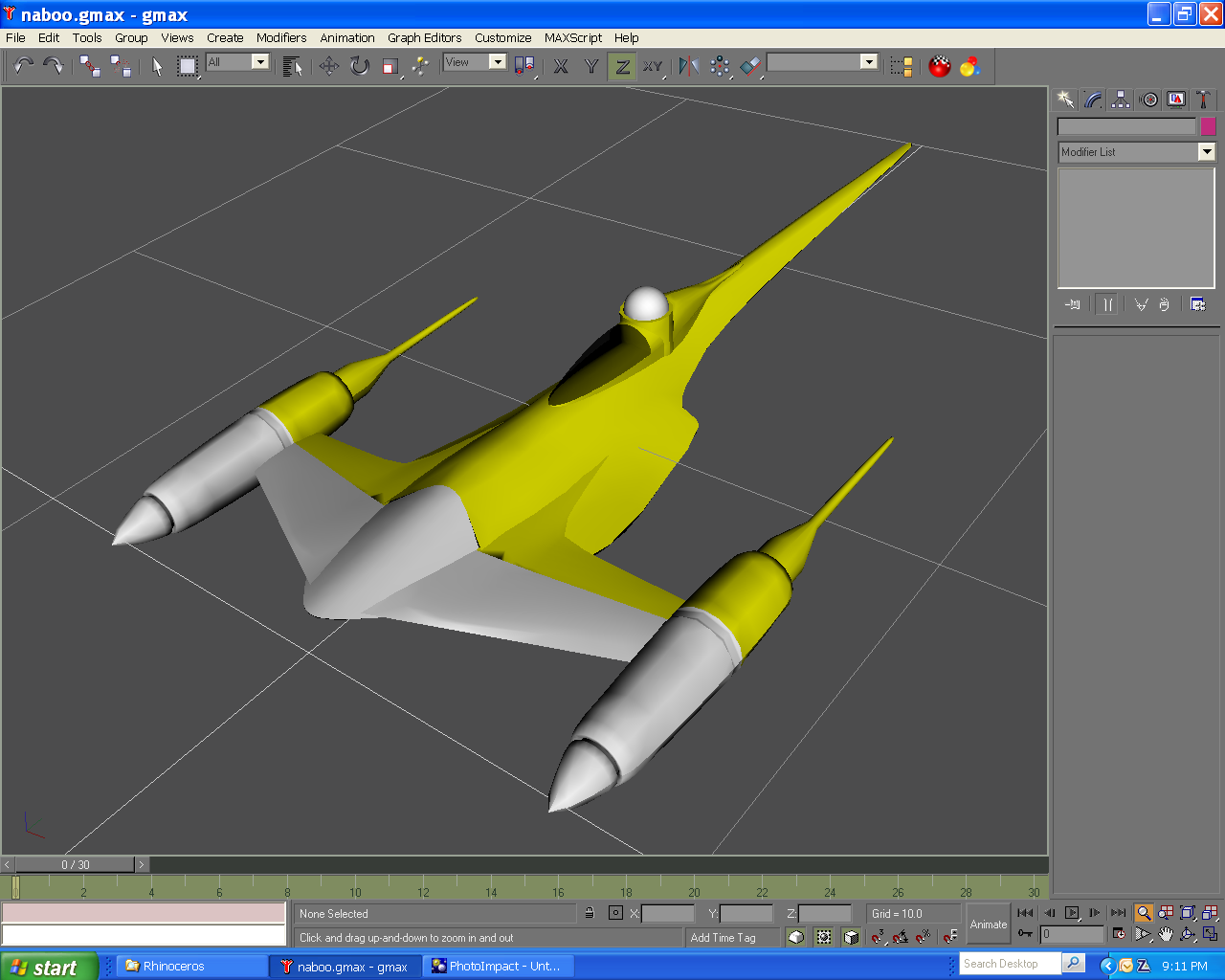Click the X coordinate input field
The image size is (1225, 980).
click(667, 914)
